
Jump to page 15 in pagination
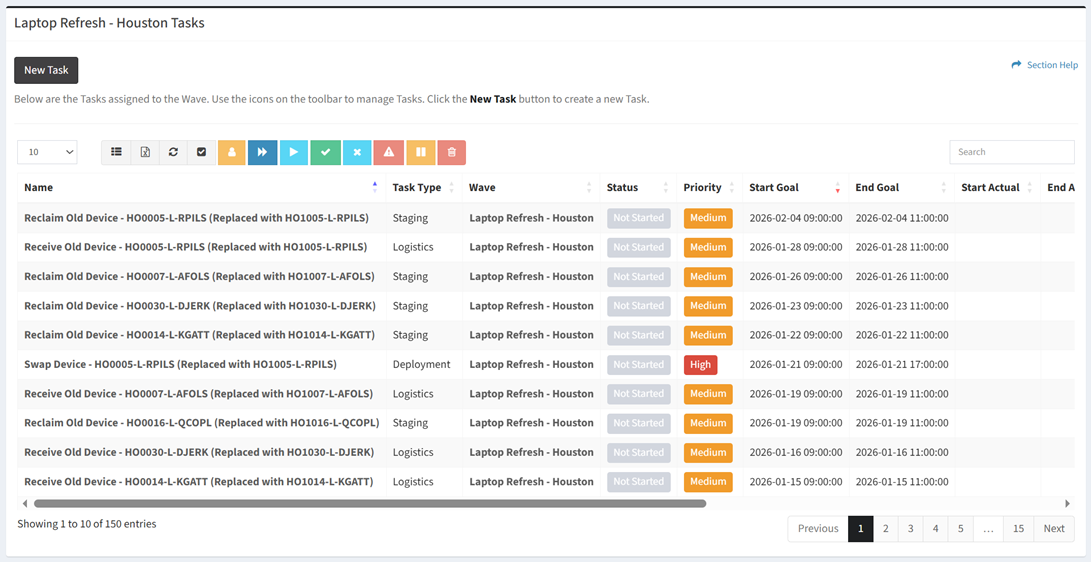point(1018,528)
